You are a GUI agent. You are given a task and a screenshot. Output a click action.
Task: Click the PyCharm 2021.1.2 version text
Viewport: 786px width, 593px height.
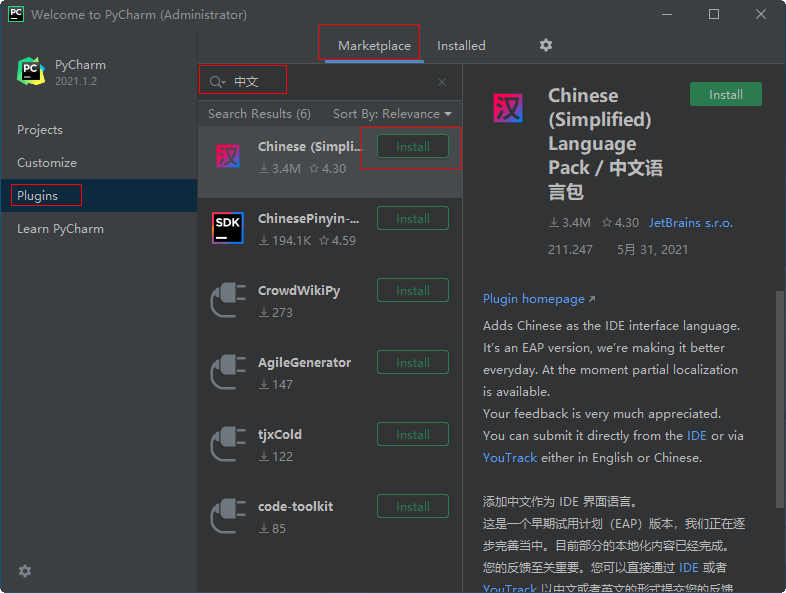click(x=76, y=81)
